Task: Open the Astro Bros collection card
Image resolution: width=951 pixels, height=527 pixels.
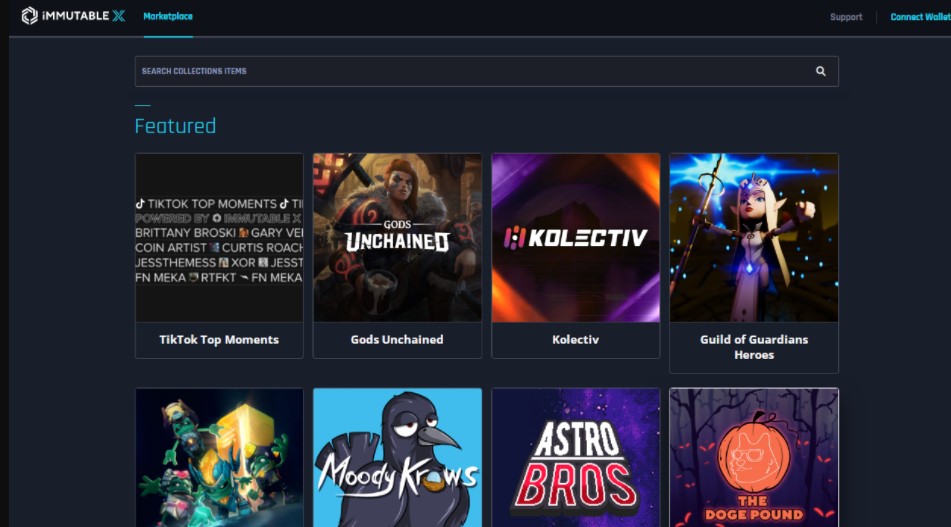Action: pos(576,458)
